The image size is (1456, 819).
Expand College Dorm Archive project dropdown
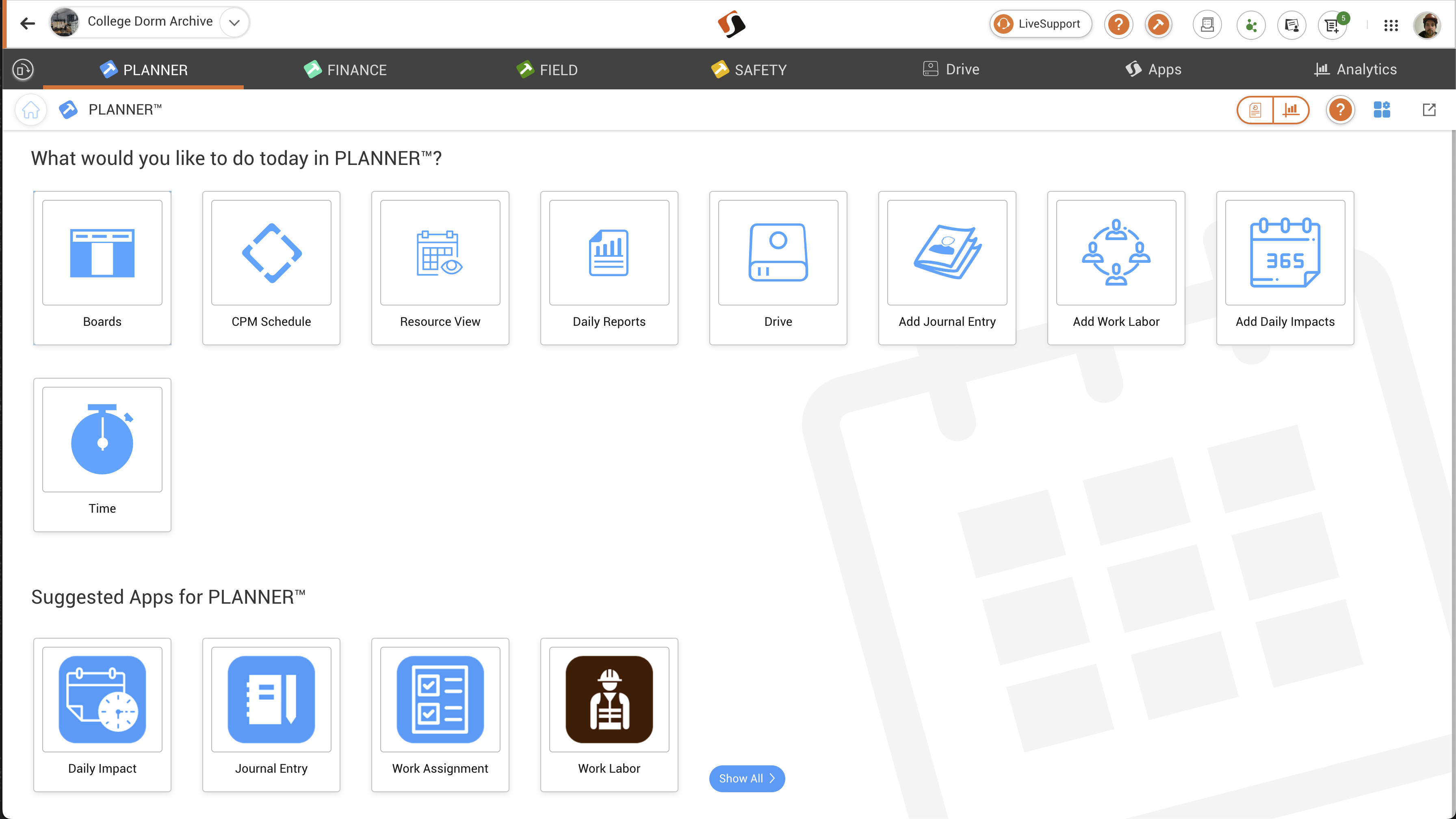point(234,23)
